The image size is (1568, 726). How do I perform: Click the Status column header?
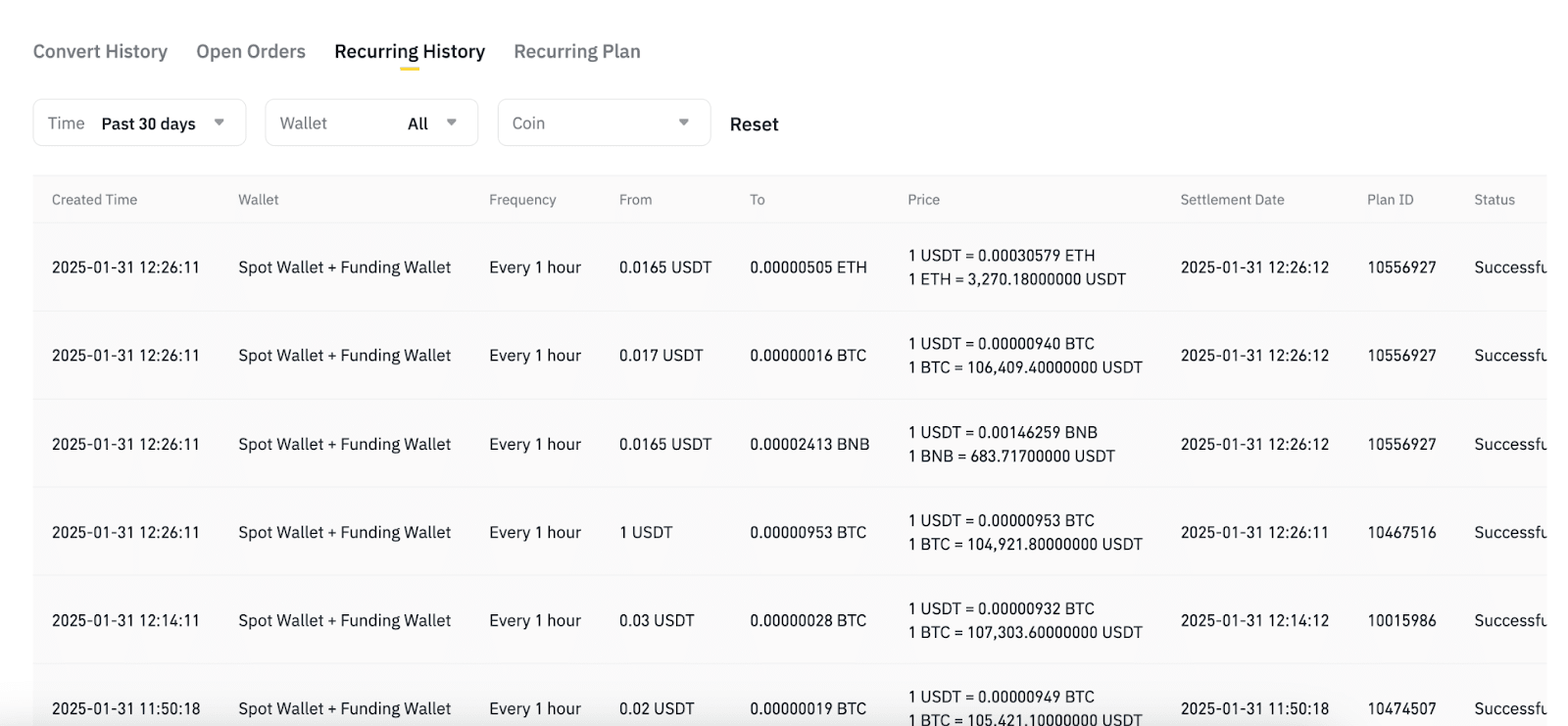(x=1494, y=200)
